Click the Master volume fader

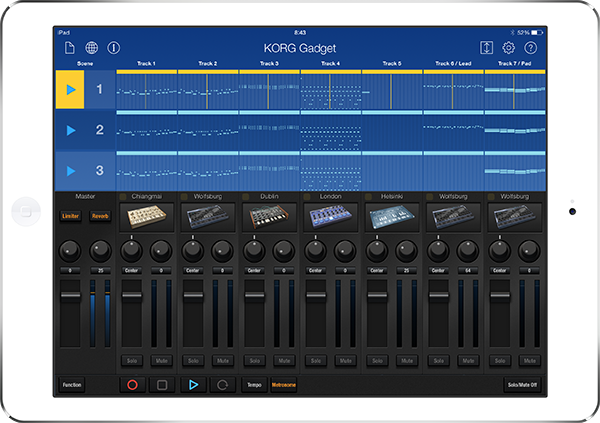[x=70, y=295]
